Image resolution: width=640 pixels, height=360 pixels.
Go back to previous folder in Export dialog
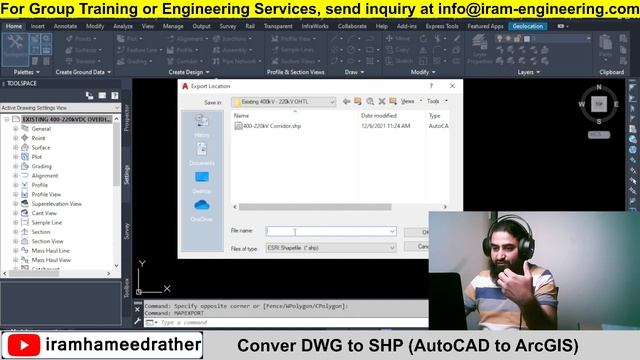(x=346, y=101)
